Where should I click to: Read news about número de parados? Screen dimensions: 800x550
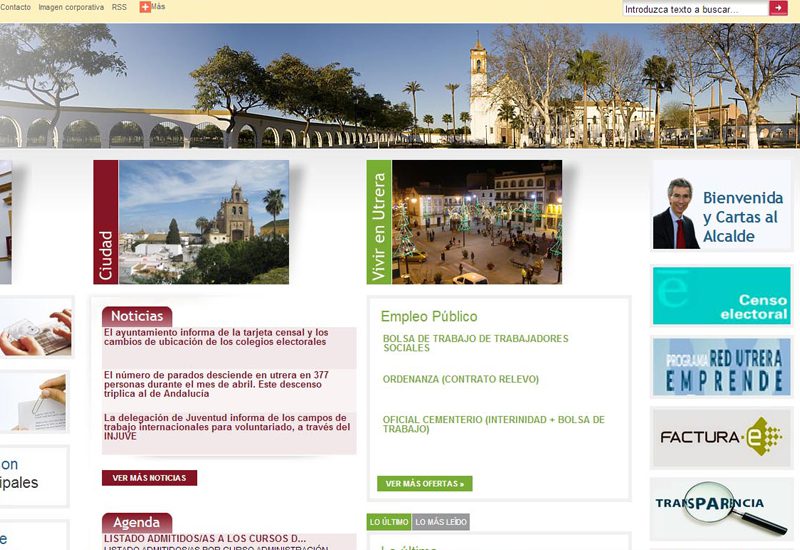click(216, 384)
